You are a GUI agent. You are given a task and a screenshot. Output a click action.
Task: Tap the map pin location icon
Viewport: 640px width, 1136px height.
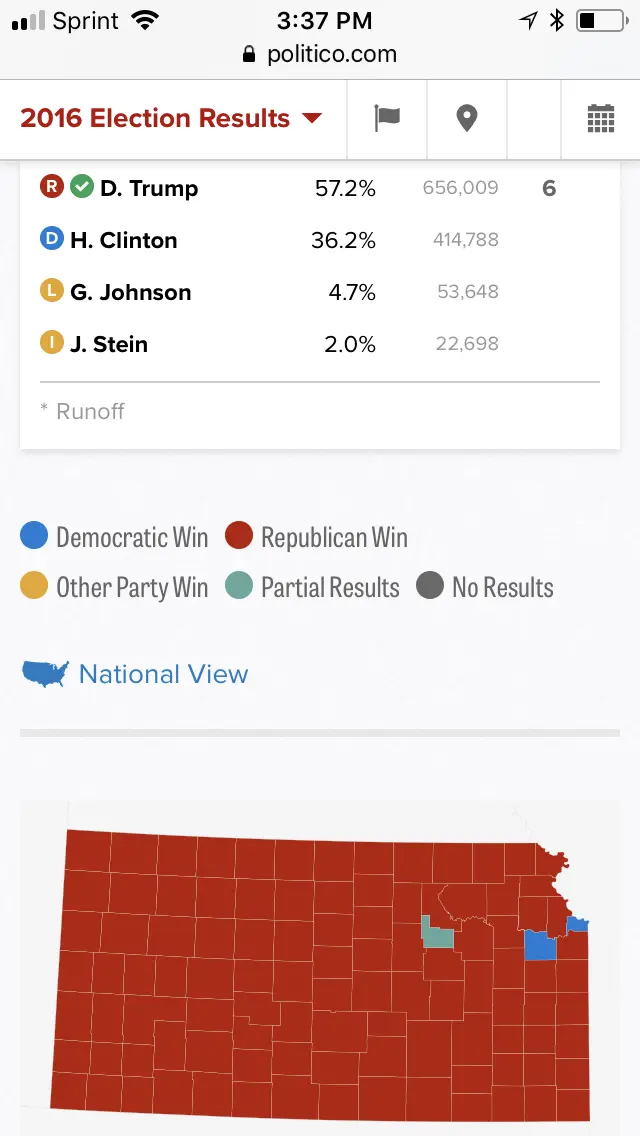pyautogui.click(x=466, y=119)
